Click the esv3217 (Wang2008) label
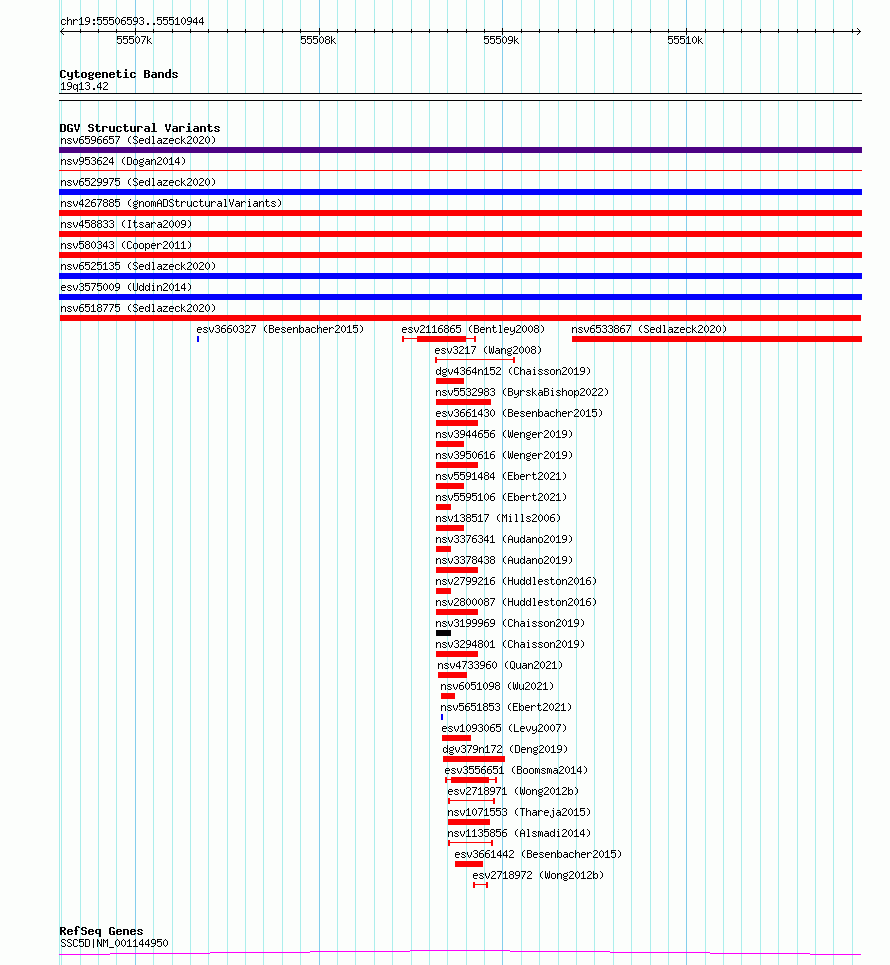This screenshot has height=965, width=890. [488, 350]
